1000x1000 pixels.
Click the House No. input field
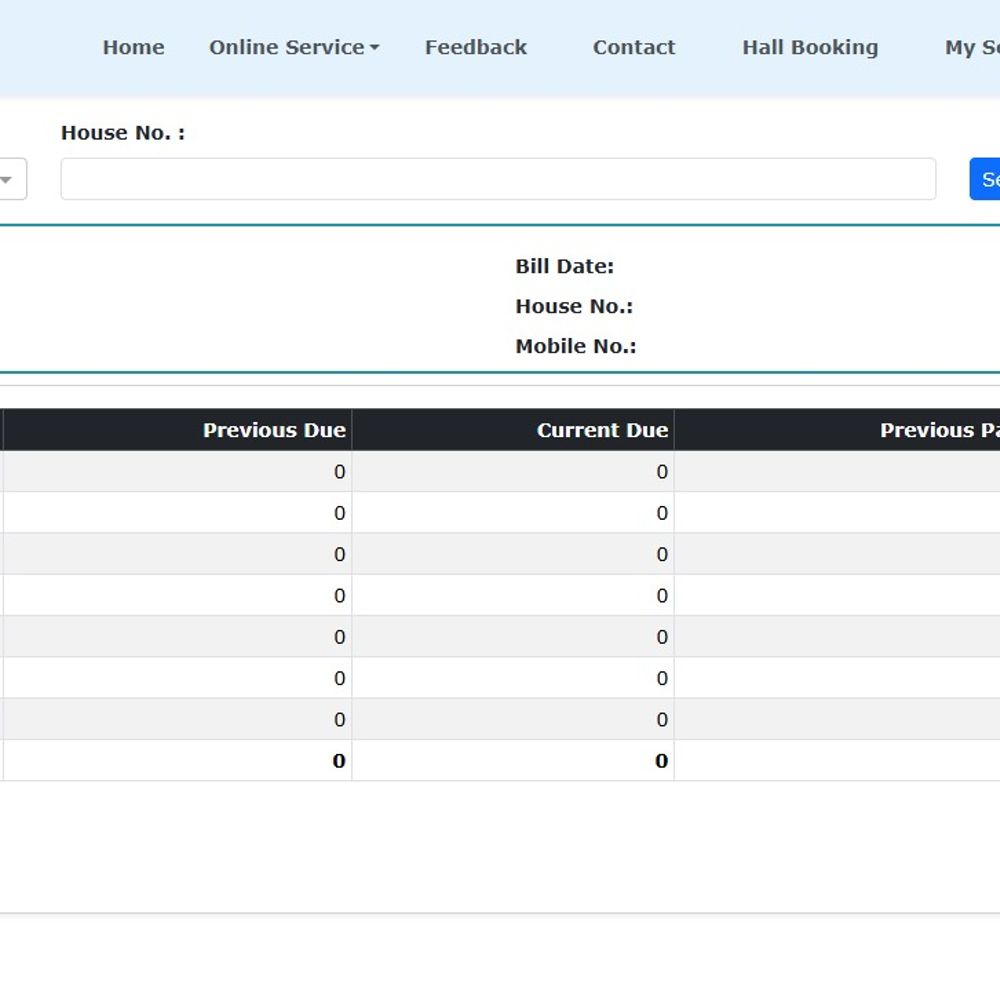point(498,179)
